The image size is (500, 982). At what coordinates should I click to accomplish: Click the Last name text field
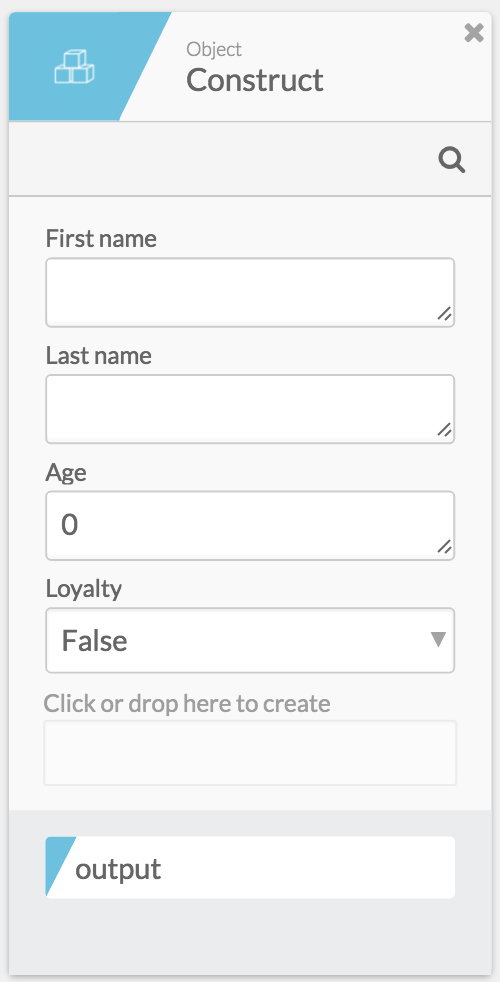pyautogui.click(x=250, y=409)
